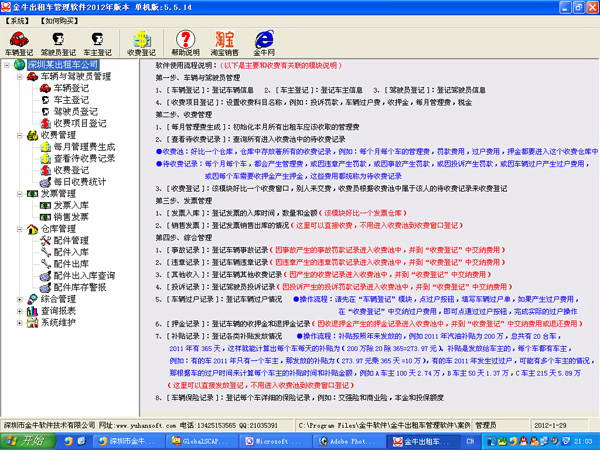Select 系统维护 folder node

tap(58, 323)
